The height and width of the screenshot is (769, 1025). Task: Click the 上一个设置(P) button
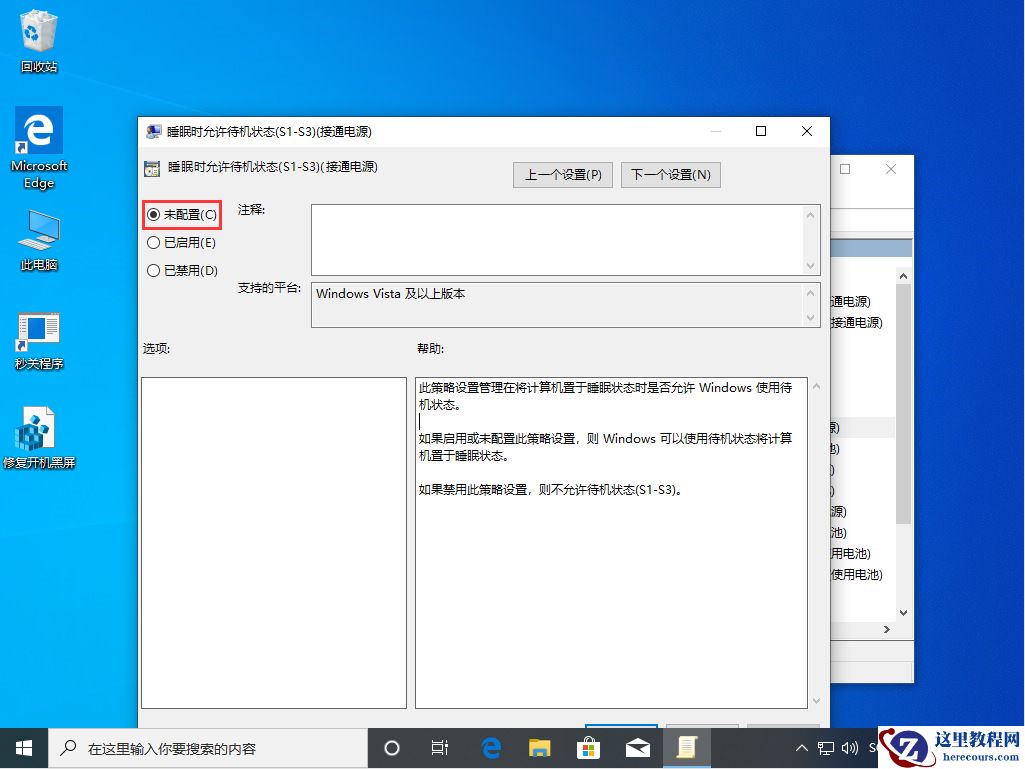(x=562, y=174)
